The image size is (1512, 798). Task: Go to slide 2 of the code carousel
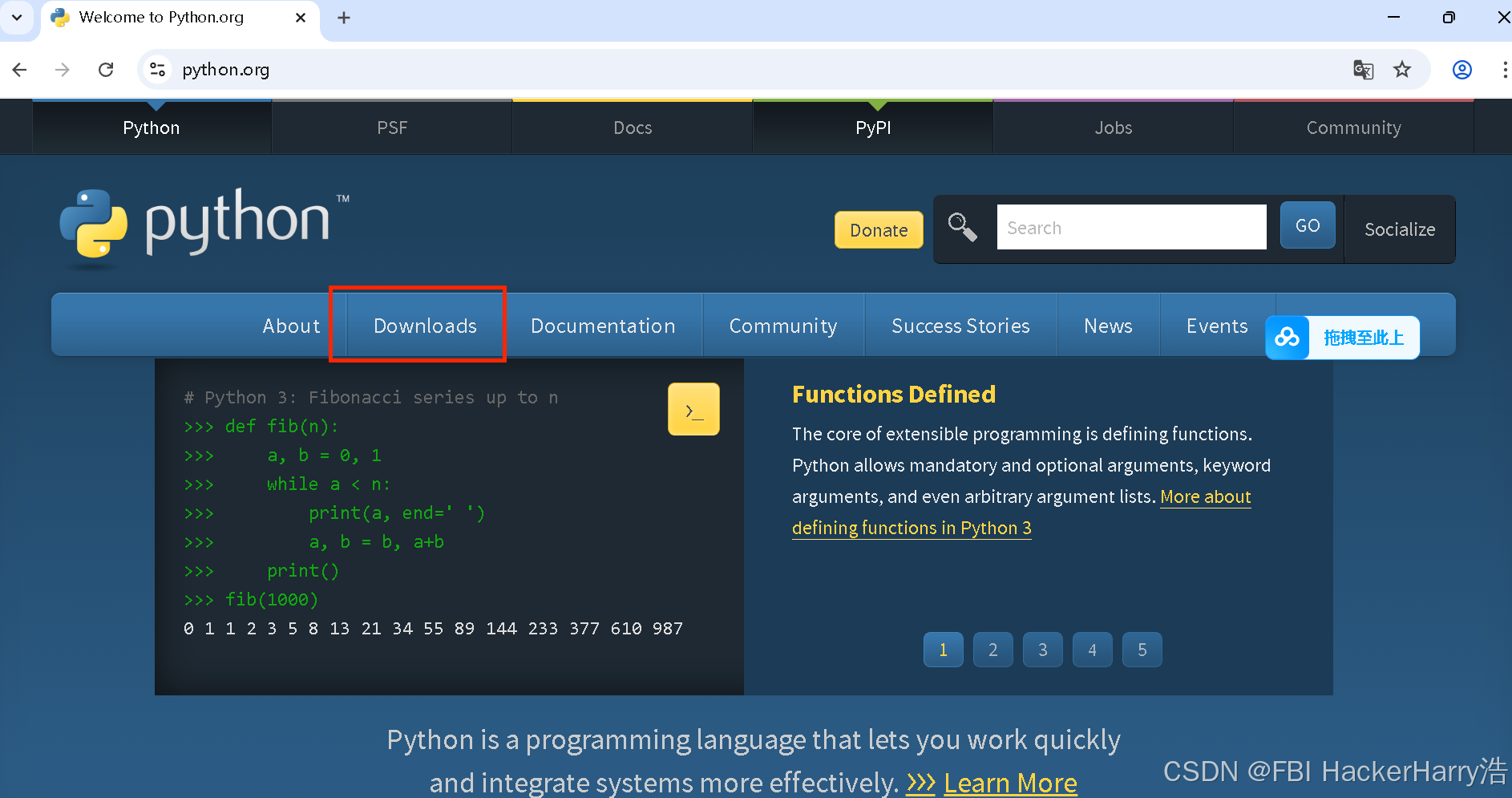pos(993,650)
